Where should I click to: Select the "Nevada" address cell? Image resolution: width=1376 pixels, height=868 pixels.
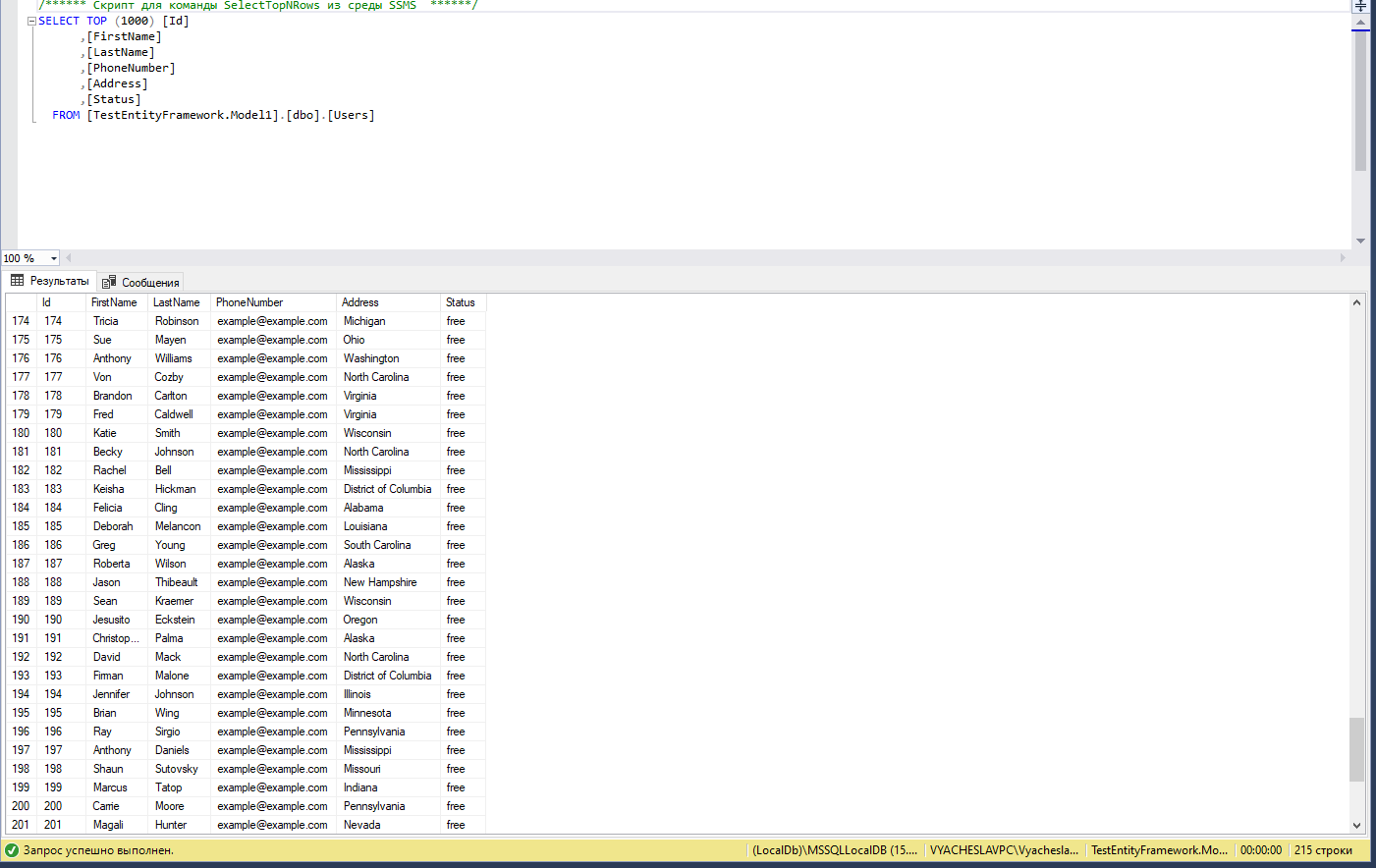tap(388, 825)
